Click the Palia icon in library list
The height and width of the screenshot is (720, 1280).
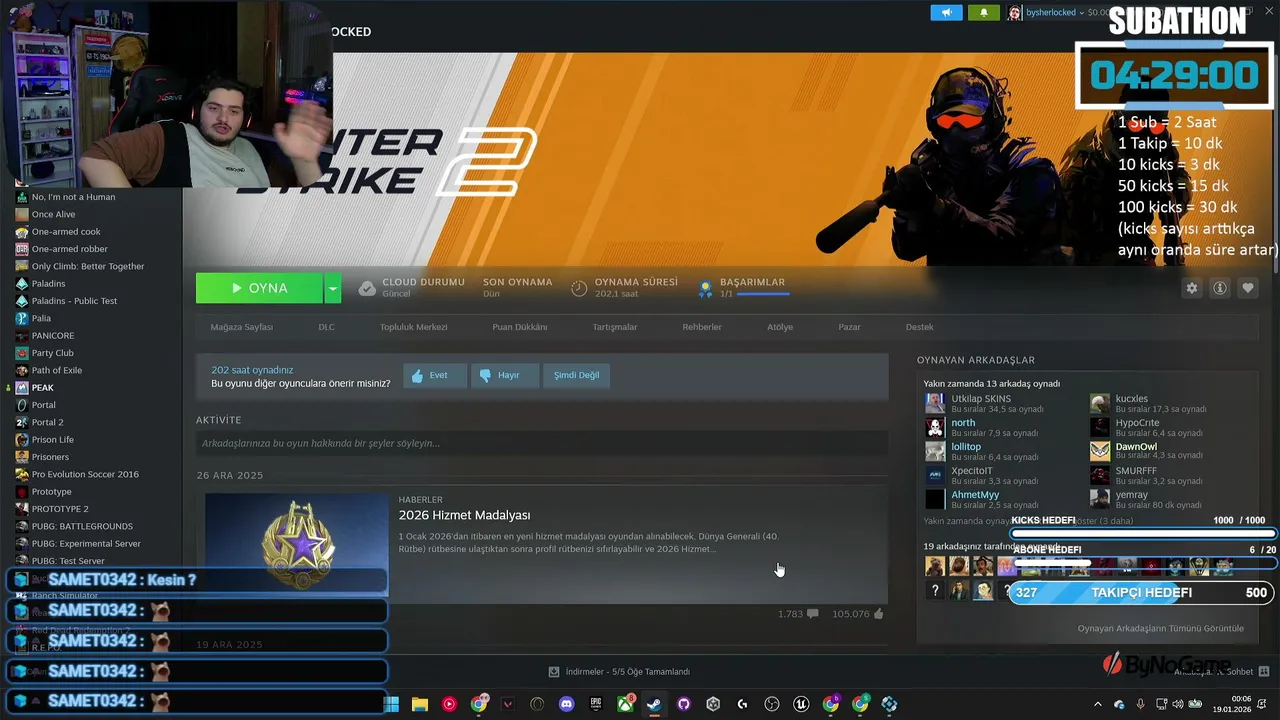pyautogui.click(x=22, y=318)
